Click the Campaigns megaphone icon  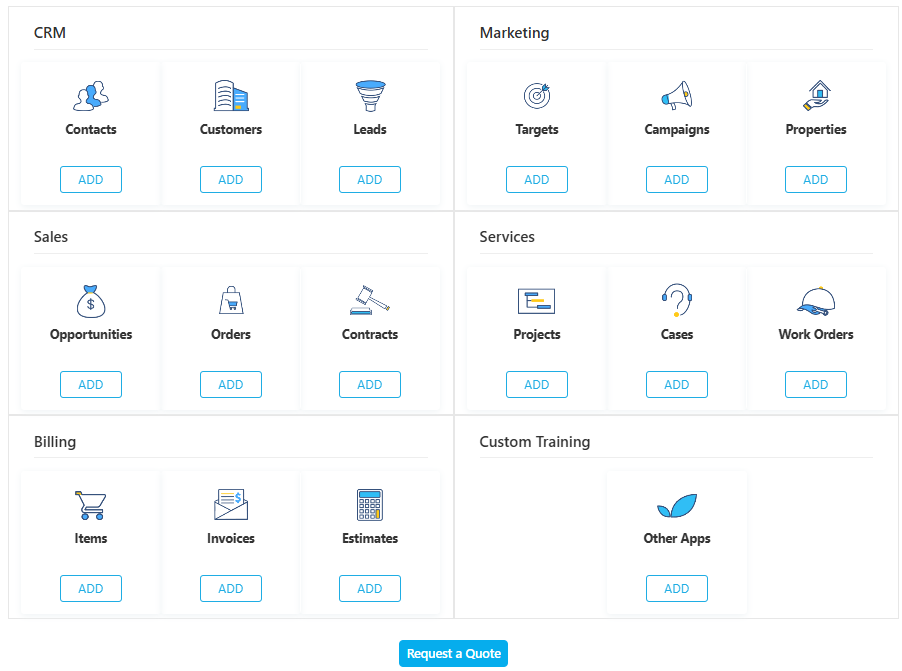(676, 96)
